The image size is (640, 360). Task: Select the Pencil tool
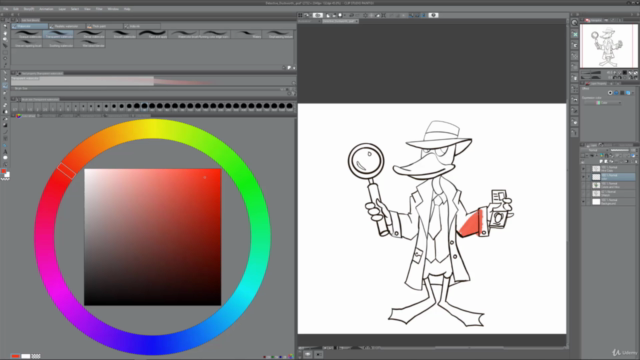pyautogui.click(x=5, y=79)
